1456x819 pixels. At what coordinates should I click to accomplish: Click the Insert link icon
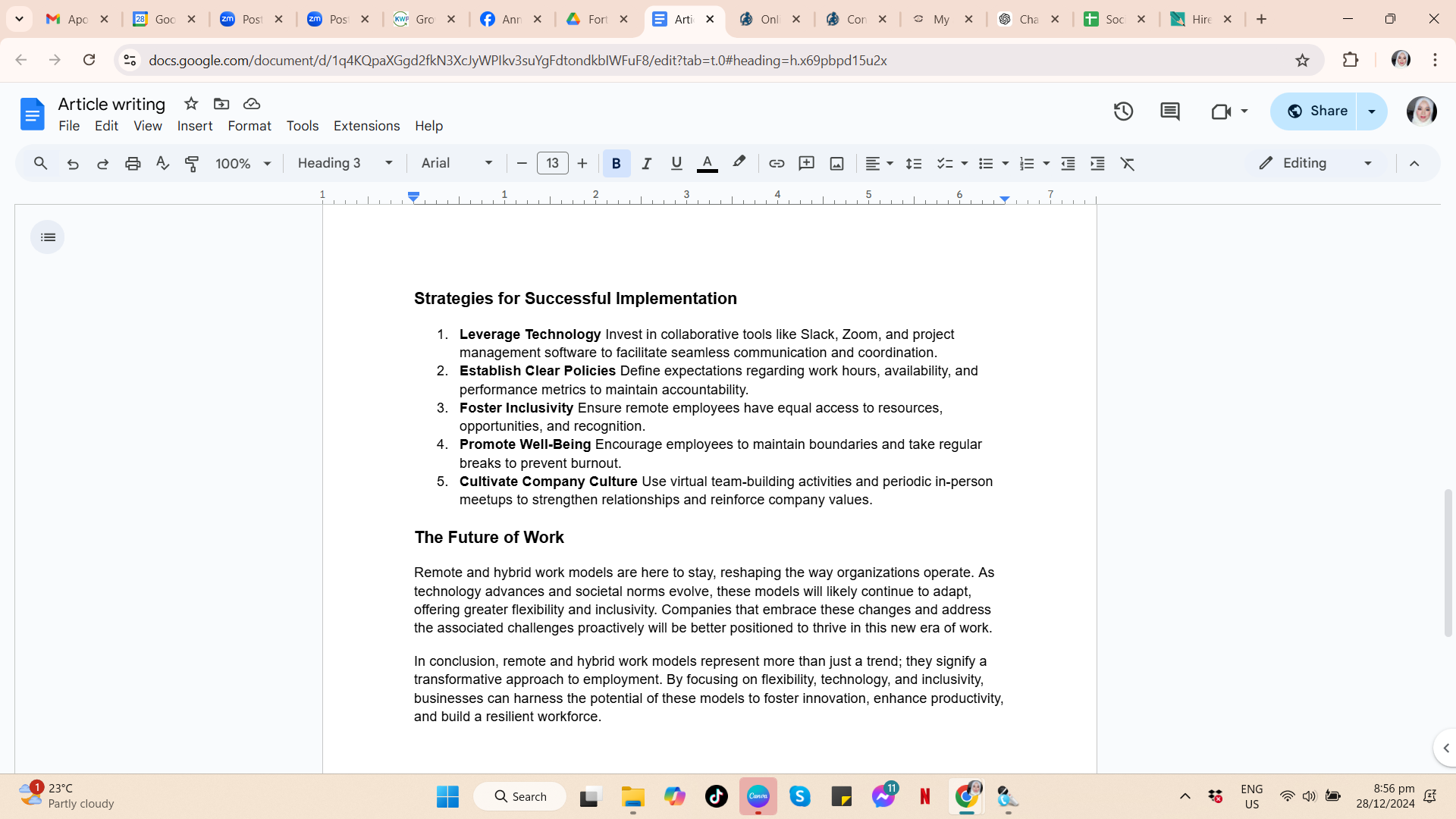(777, 164)
